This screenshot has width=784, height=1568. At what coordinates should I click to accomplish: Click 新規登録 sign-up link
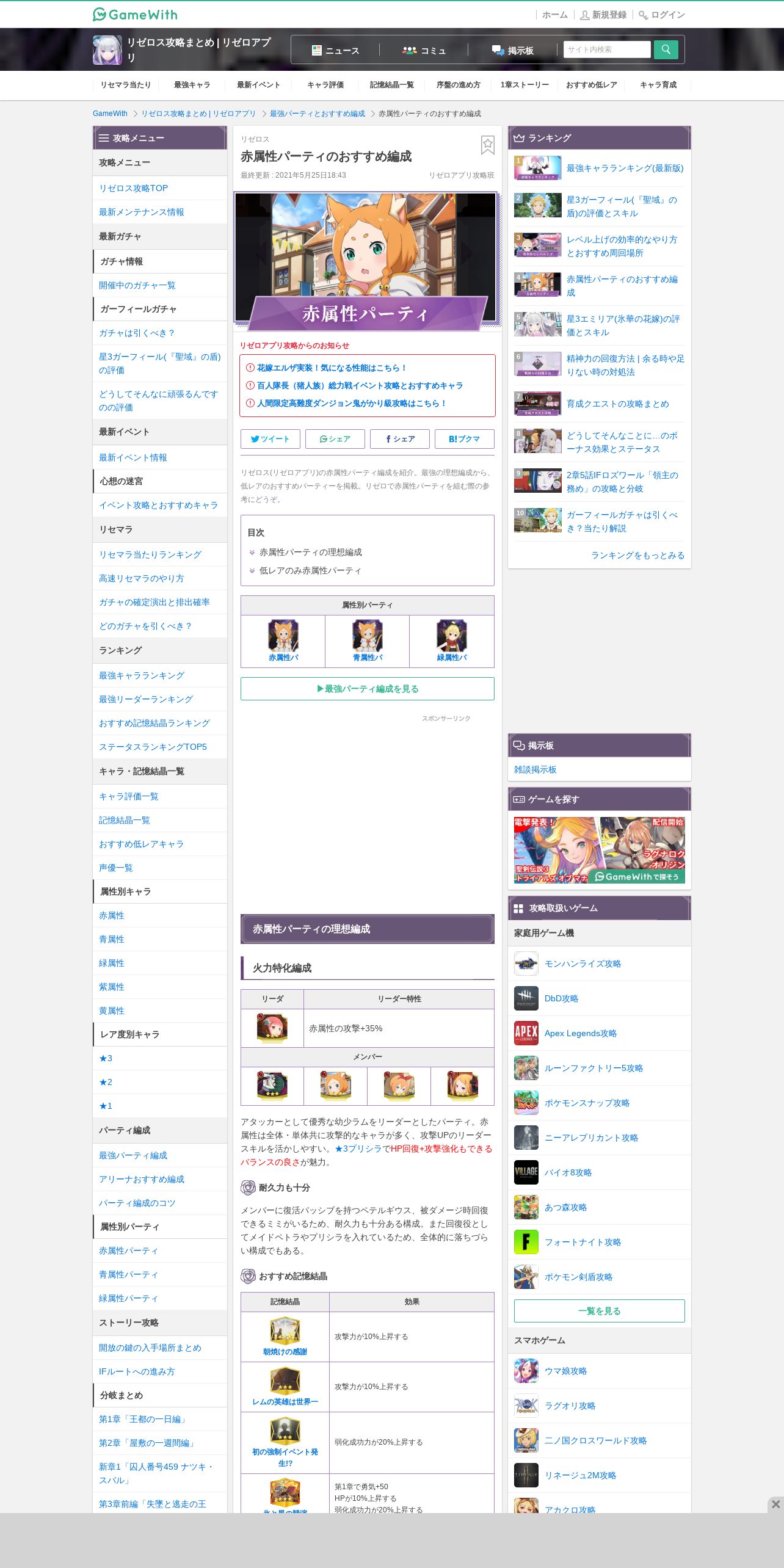click(603, 15)
